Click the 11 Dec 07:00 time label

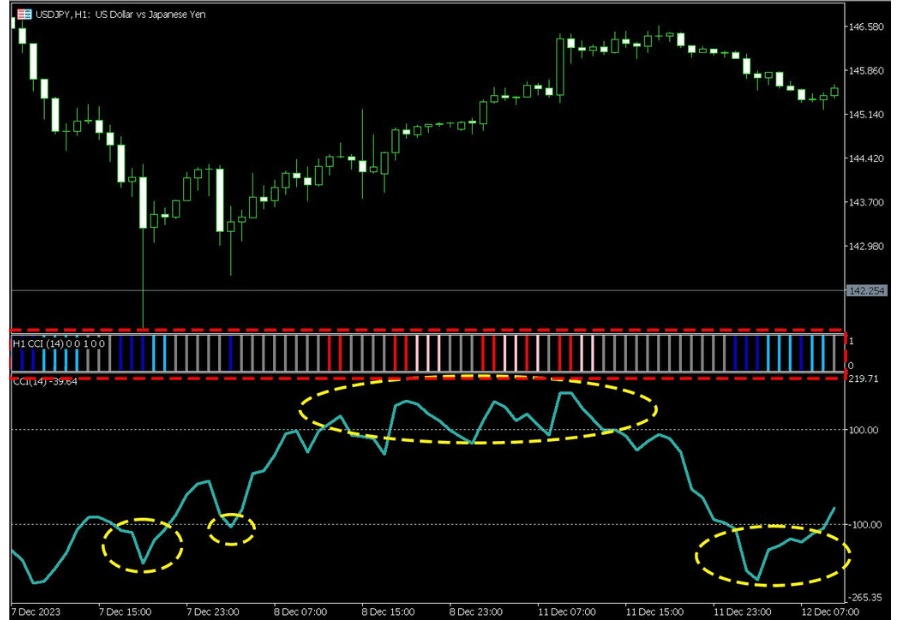(567, 610)
